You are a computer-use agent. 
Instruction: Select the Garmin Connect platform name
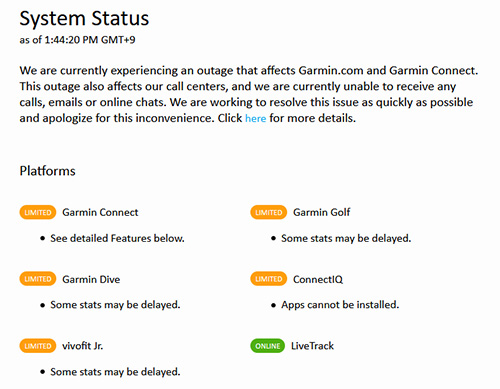click(100, 212)
